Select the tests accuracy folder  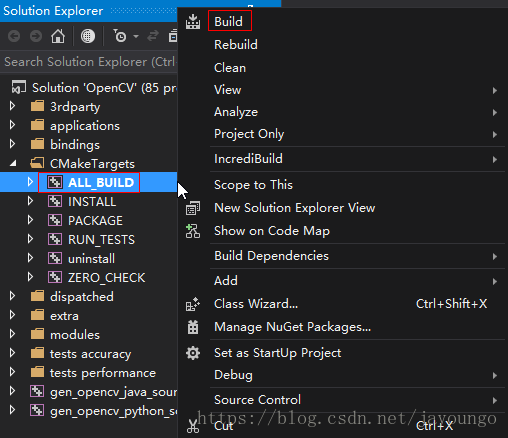(x=90, y=354)
